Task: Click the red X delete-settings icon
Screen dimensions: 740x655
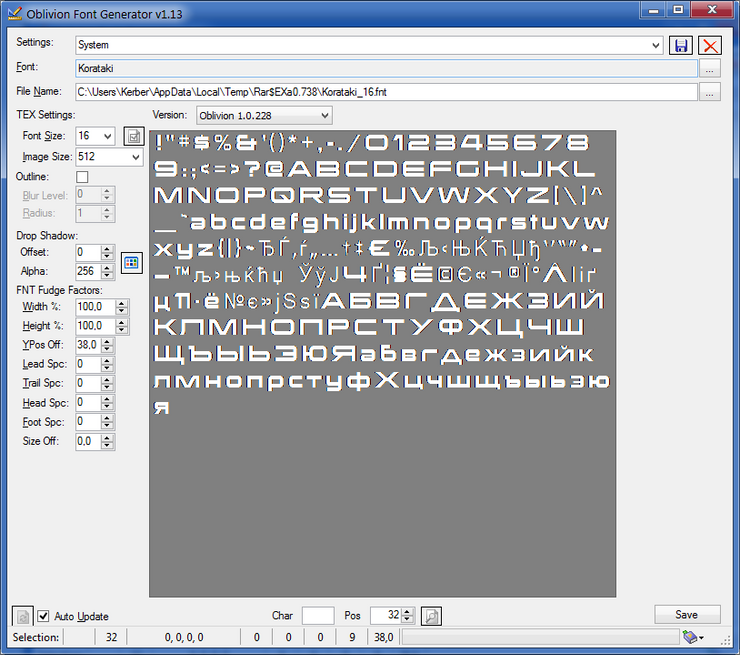Action: point(710,45)
